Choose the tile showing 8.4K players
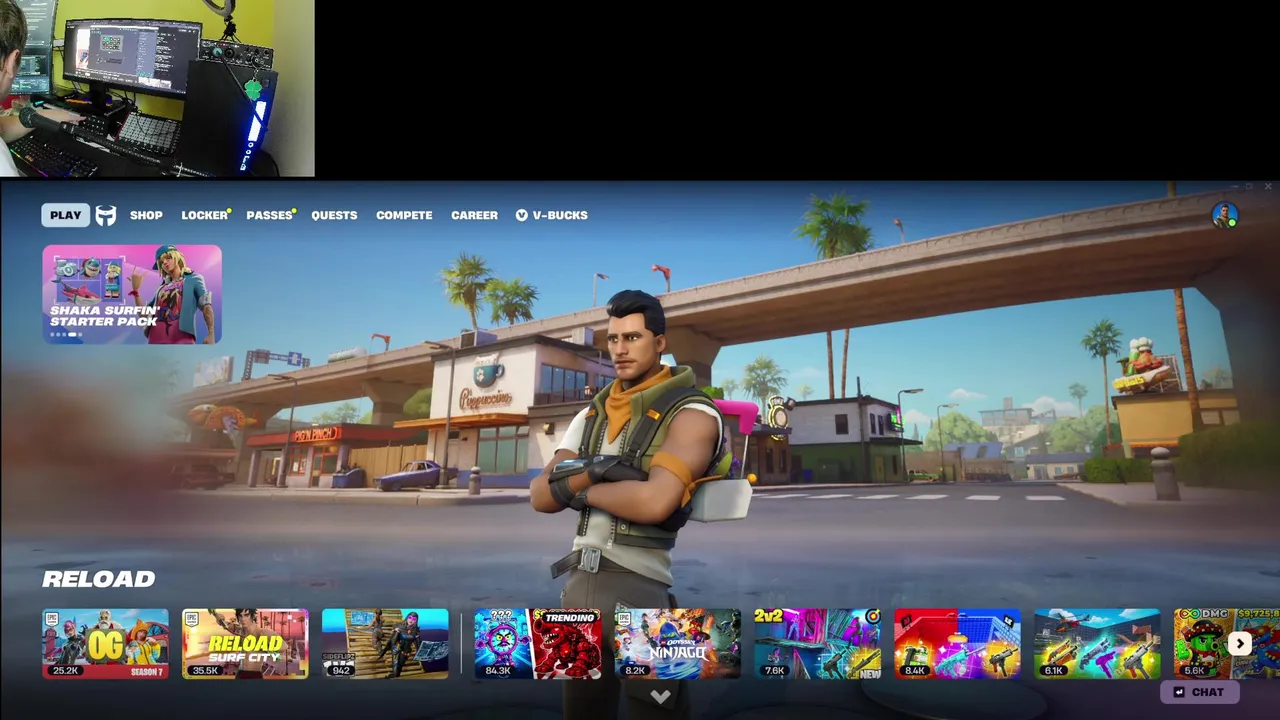Image resolution: width=1280 pixels, height=720 pixels. coord(958,644)
